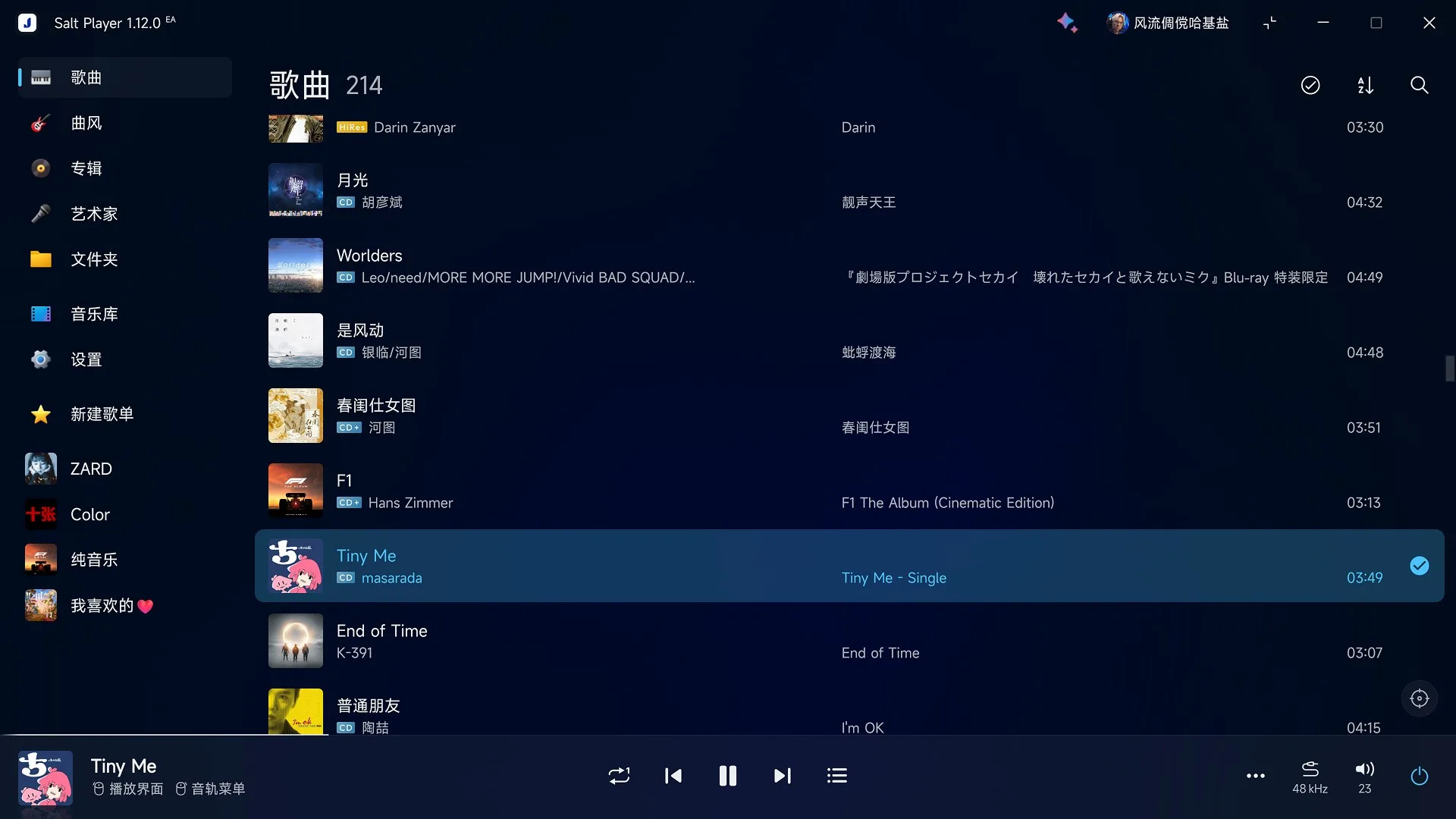Click the 月光 album cover thumbnail

[296, 190]
